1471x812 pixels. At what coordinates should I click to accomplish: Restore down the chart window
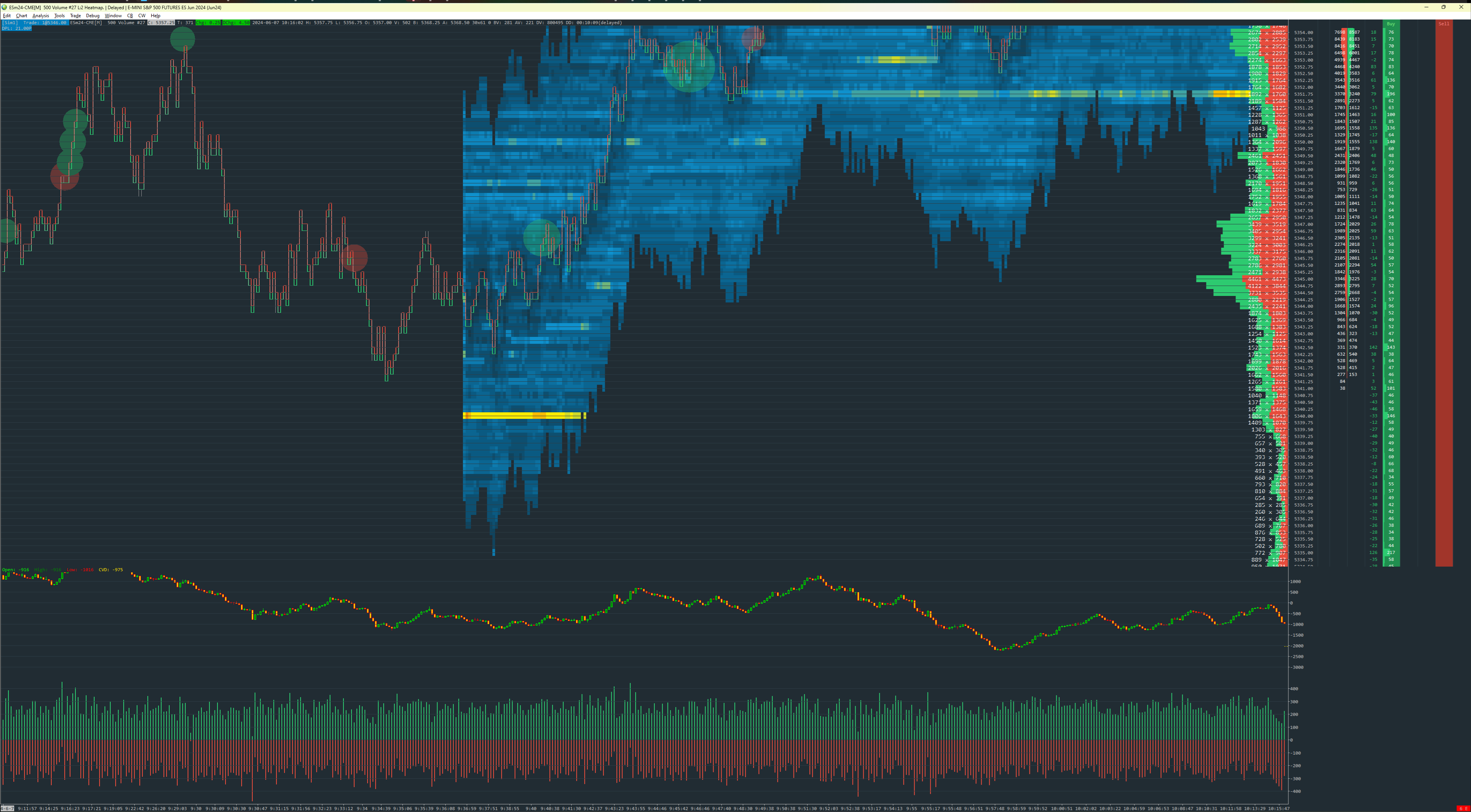coord(1443,7)
